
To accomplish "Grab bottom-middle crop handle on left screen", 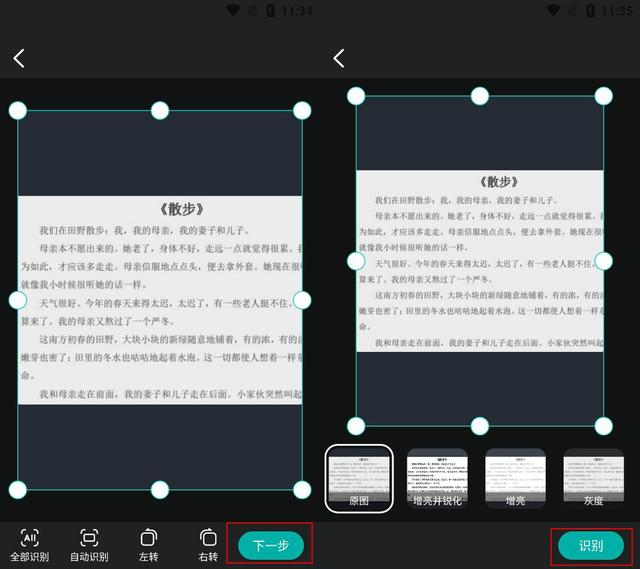I will 160,490.
